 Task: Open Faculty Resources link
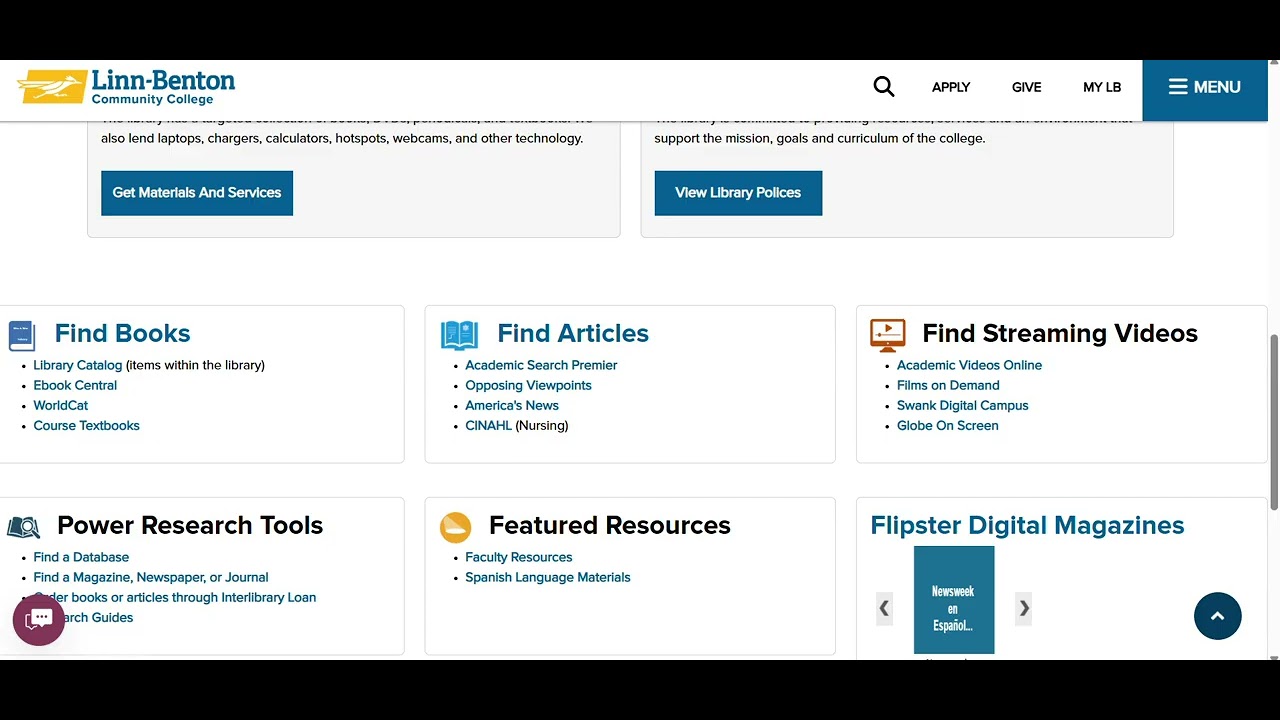[x=519, y=557]
